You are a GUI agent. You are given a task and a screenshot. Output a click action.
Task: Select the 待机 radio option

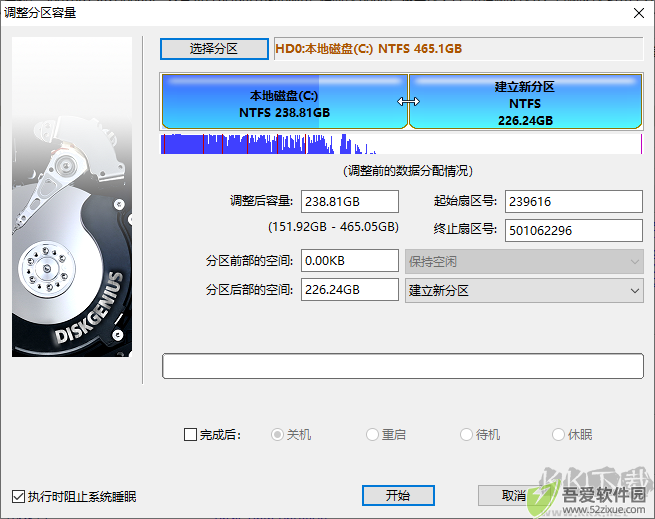point(466,435)
